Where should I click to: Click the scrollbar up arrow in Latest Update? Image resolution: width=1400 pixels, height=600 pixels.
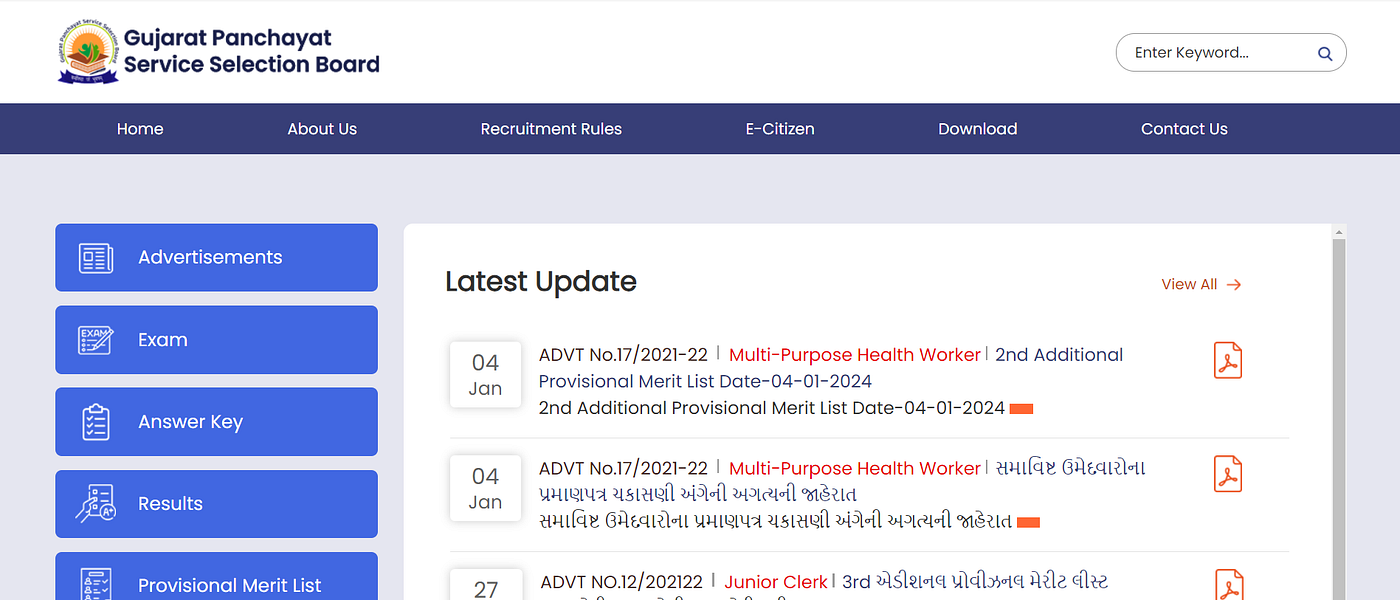(1339, 232)
